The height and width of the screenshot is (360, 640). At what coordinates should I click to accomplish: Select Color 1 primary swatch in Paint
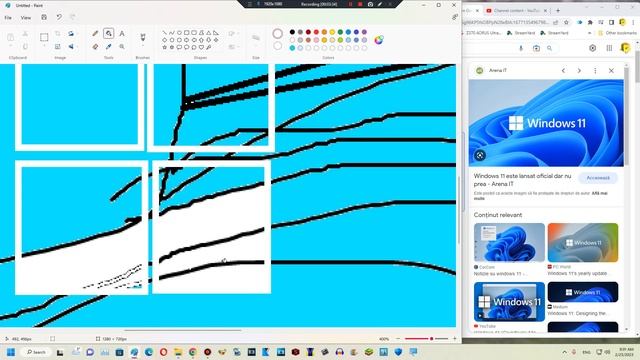[278, 33]
